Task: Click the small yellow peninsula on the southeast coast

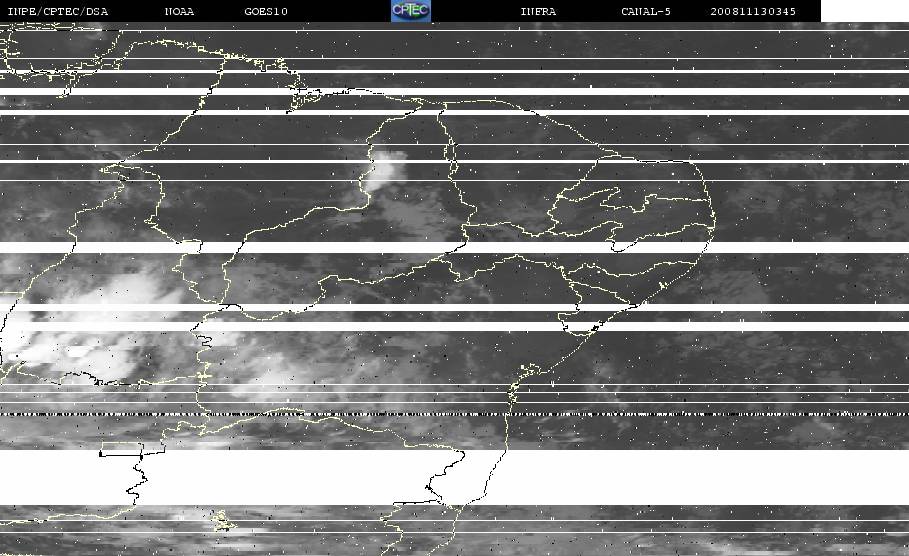Action: point(530,370)
